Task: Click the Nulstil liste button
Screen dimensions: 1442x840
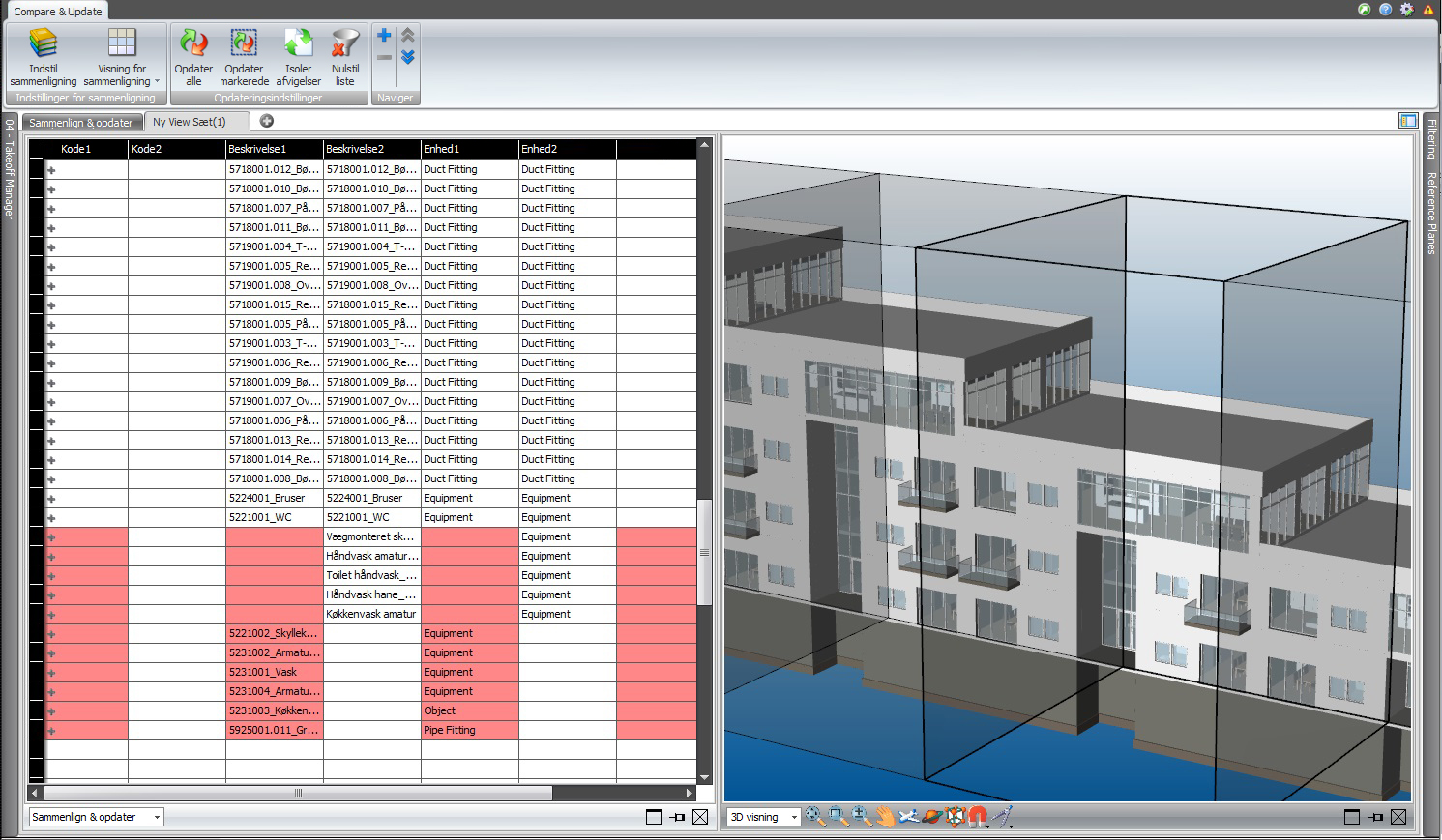Action: pyautogui.click(x=345, y=54)
